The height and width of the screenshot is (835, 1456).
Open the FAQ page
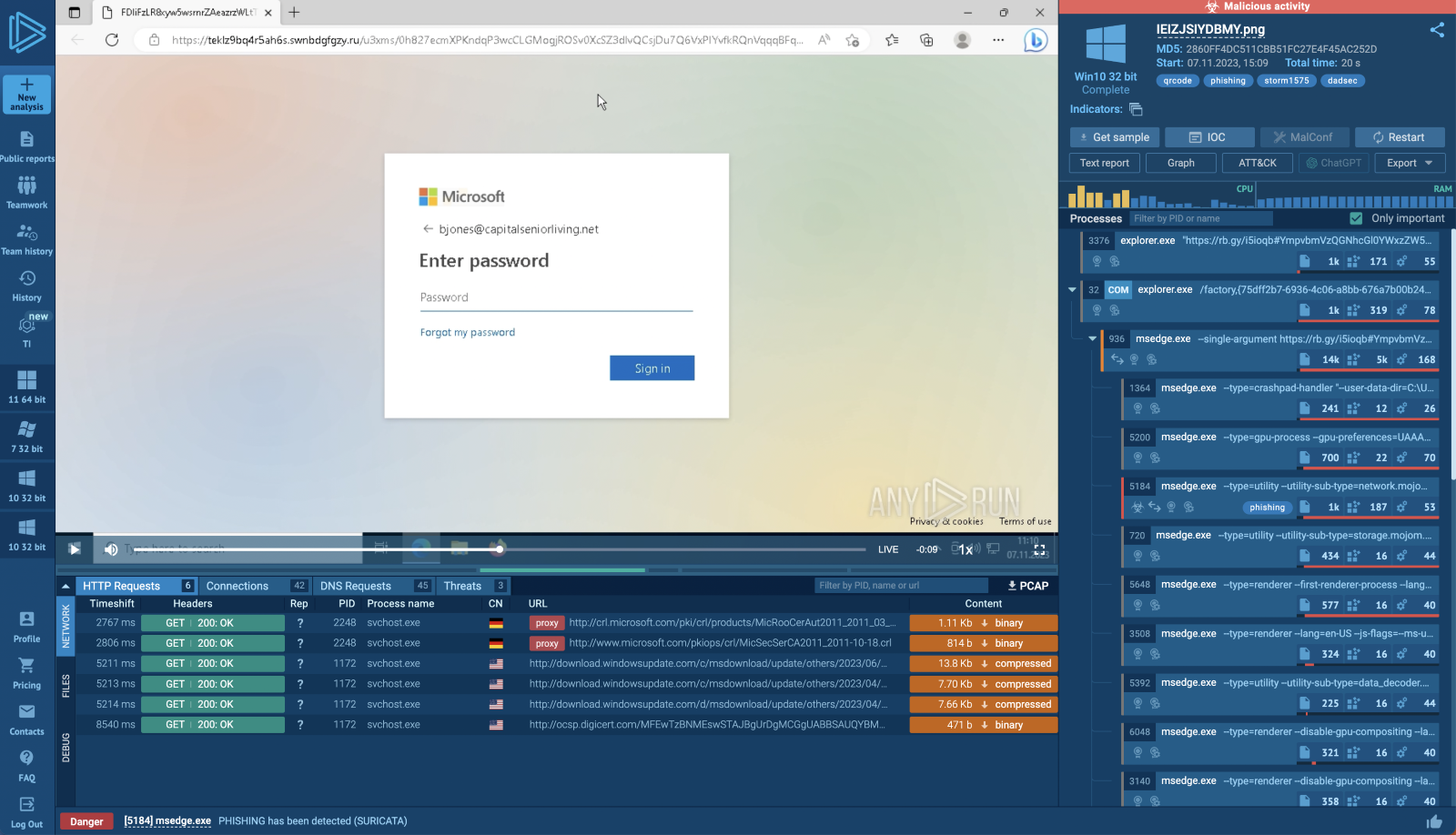point(27,766)
